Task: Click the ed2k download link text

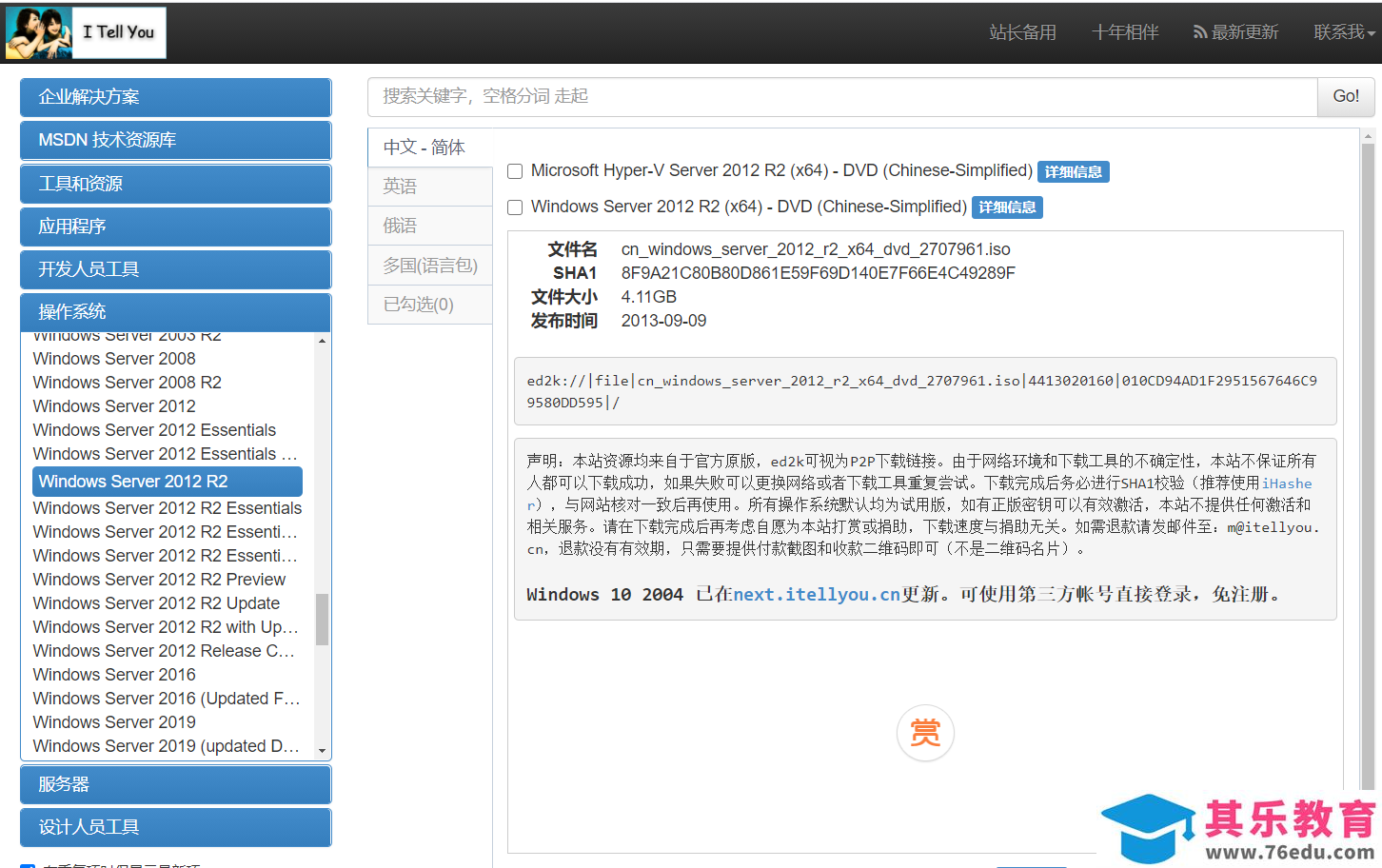Action: point(922,391)
